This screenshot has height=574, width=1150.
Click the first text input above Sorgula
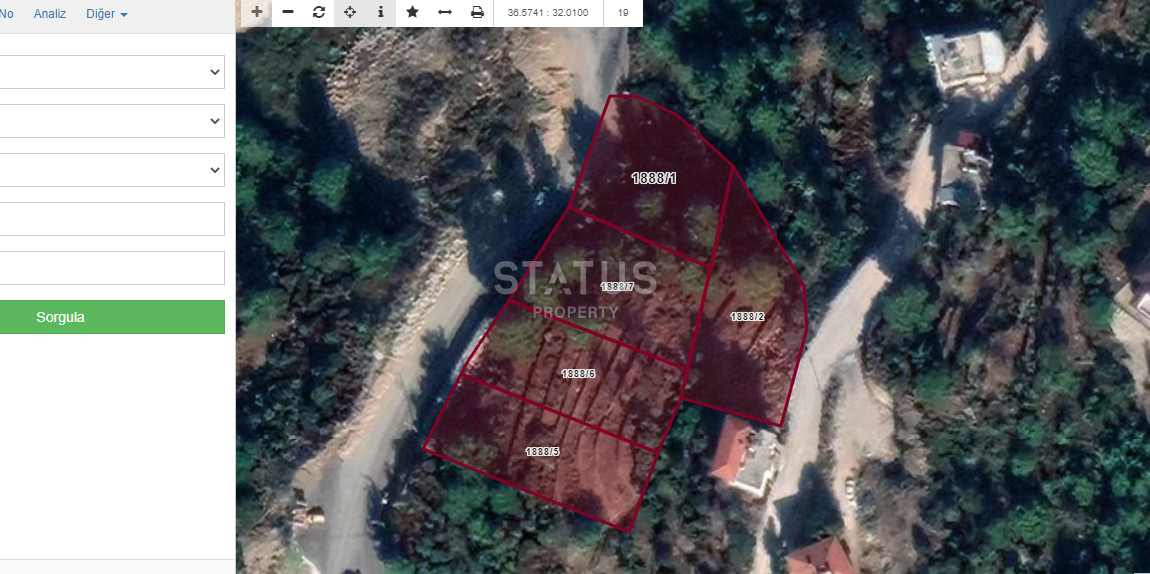112,219
